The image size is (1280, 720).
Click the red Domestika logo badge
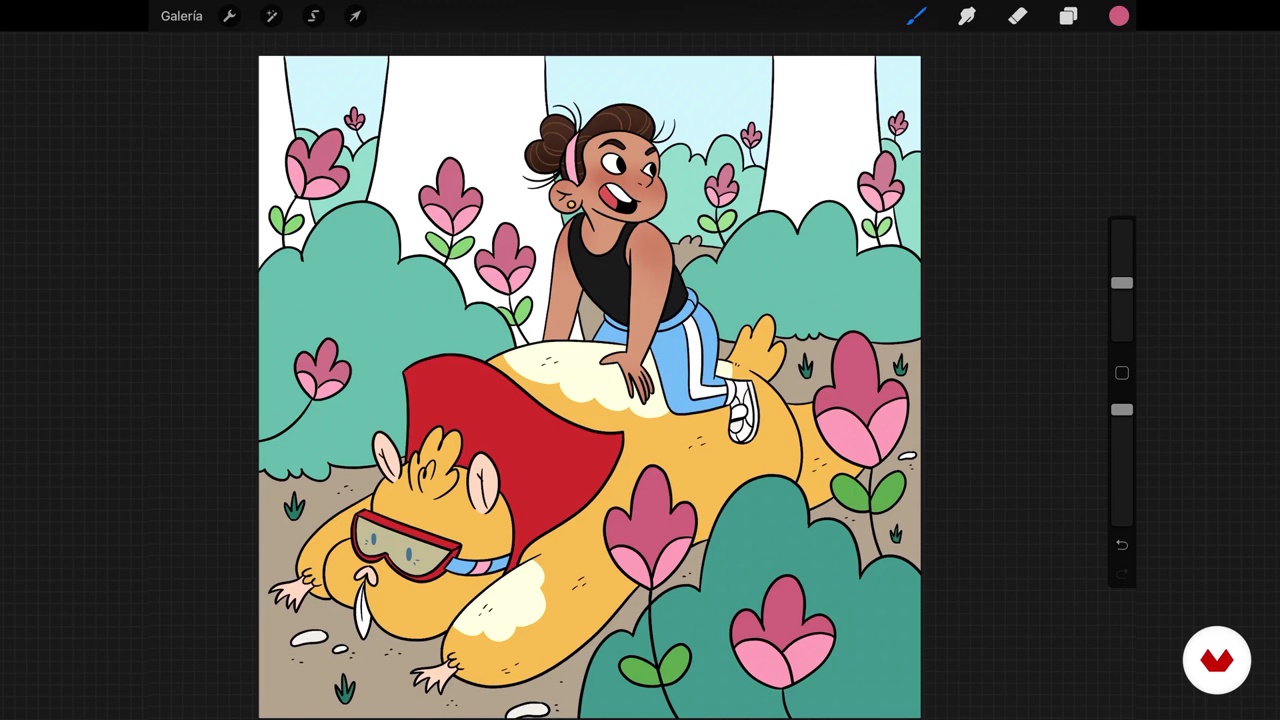(x=1216, y=660)
